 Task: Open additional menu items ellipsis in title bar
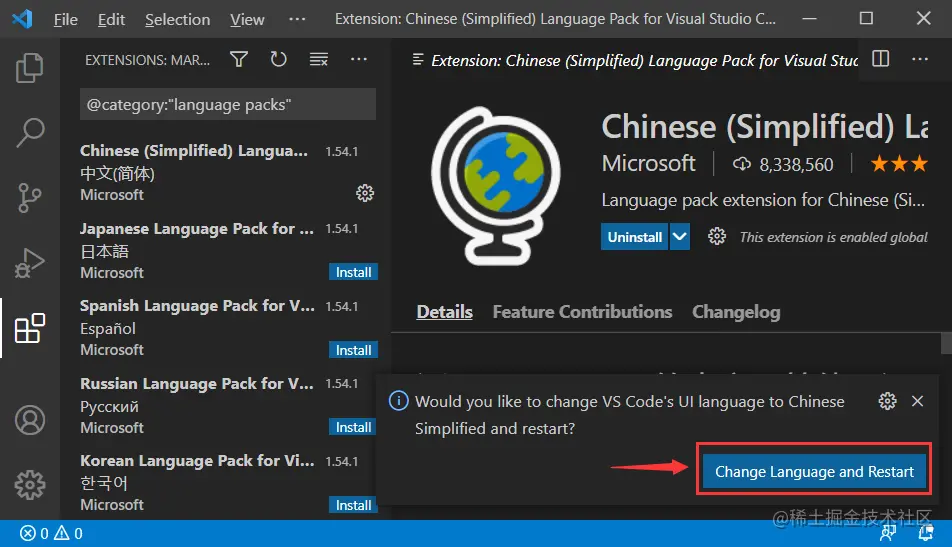(297, 19)
